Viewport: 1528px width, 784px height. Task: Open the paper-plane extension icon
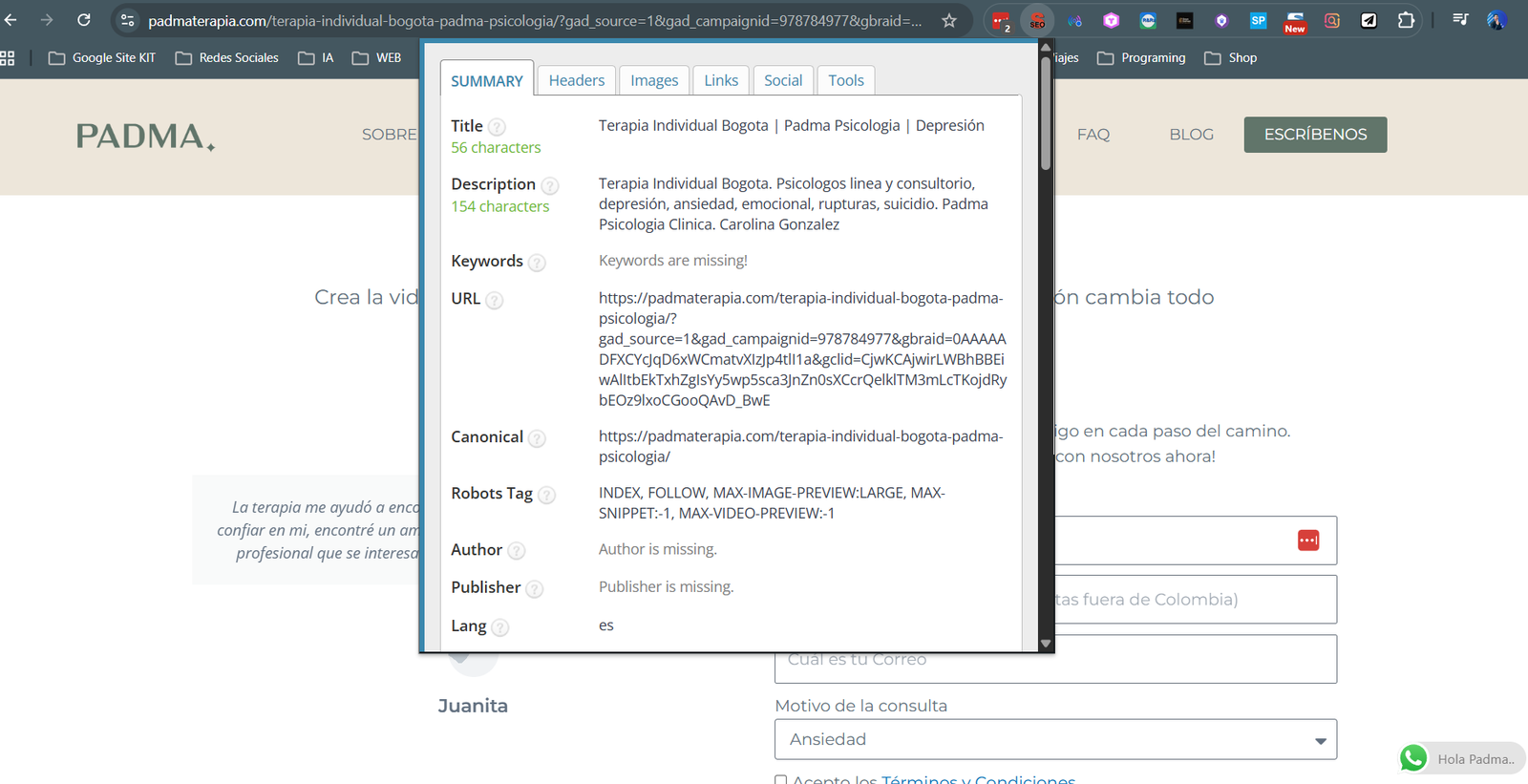click(x=1369, y=20)
